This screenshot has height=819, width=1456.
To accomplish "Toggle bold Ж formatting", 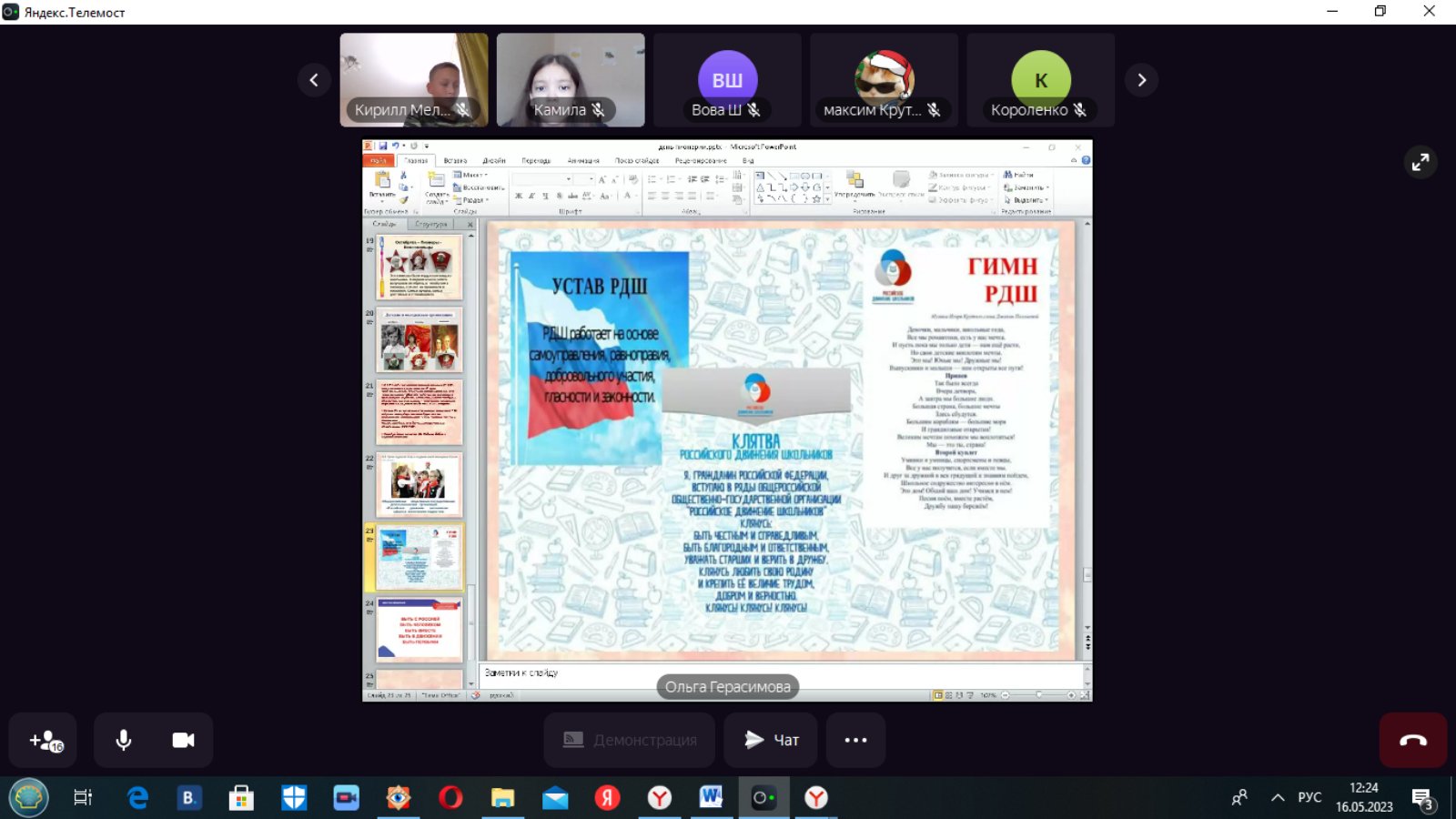I will [x=519, y=196].
